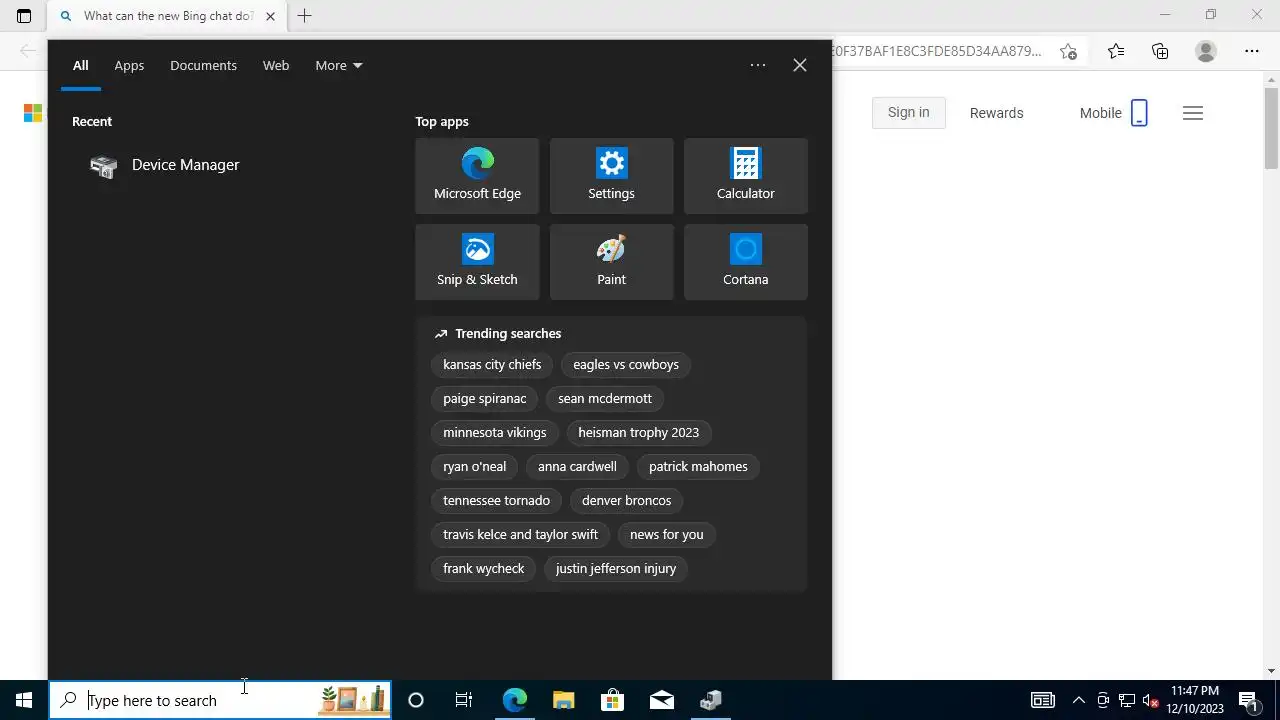
Task: Click the Edge address bar URL
Action: click(x=938, y=51)
